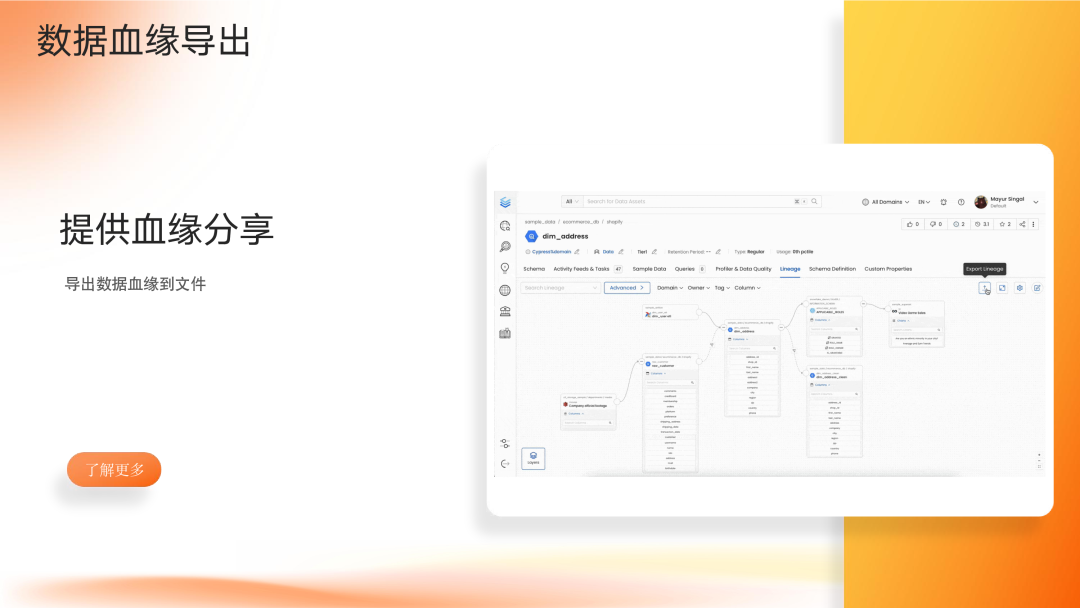Click the Advanced button
The height and width of the screenshot is (608, 1080).
pyautogui.click(x=627, y=288)
